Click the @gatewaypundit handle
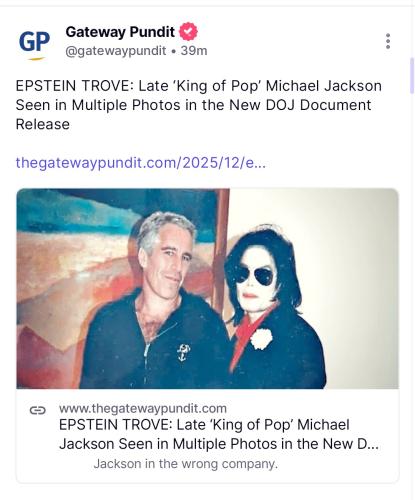The image size is (415, 500). click(x=116, y=51)
